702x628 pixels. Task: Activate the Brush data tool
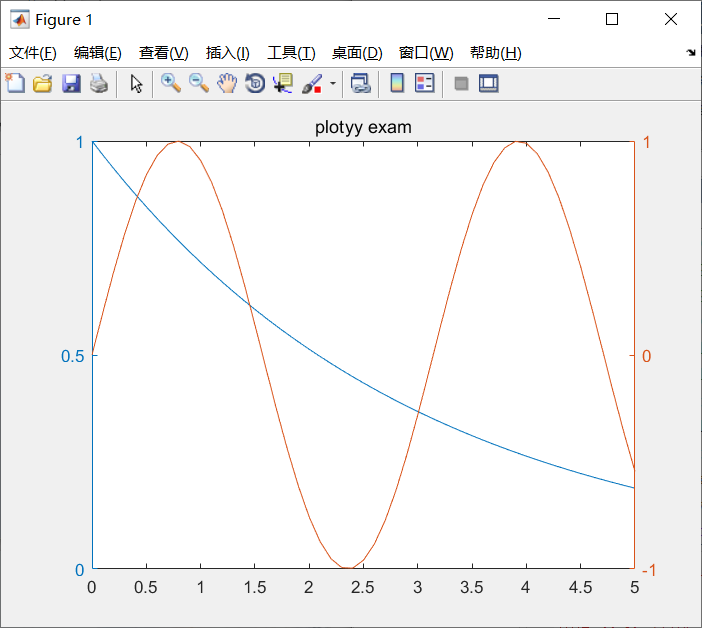[312, 83]
